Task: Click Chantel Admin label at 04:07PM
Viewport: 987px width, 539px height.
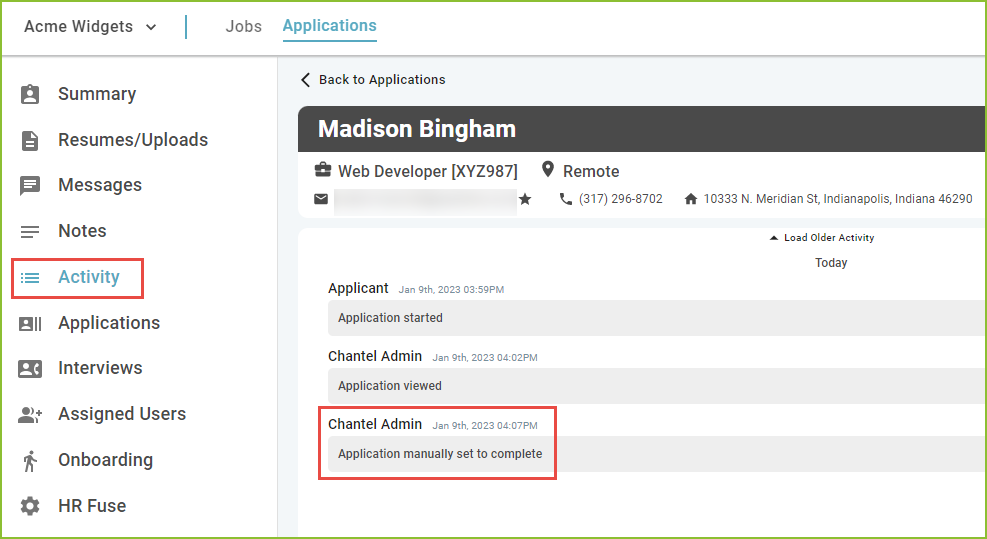Action: click(x=375, y=424)
